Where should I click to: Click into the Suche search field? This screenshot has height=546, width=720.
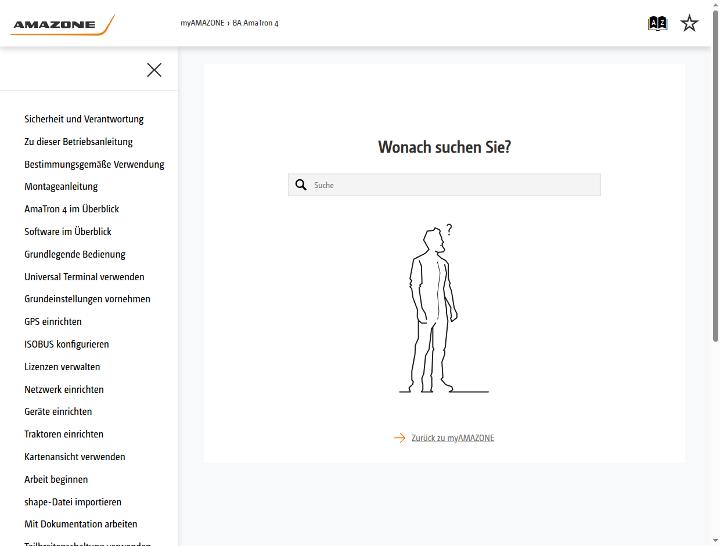point(444,185)
